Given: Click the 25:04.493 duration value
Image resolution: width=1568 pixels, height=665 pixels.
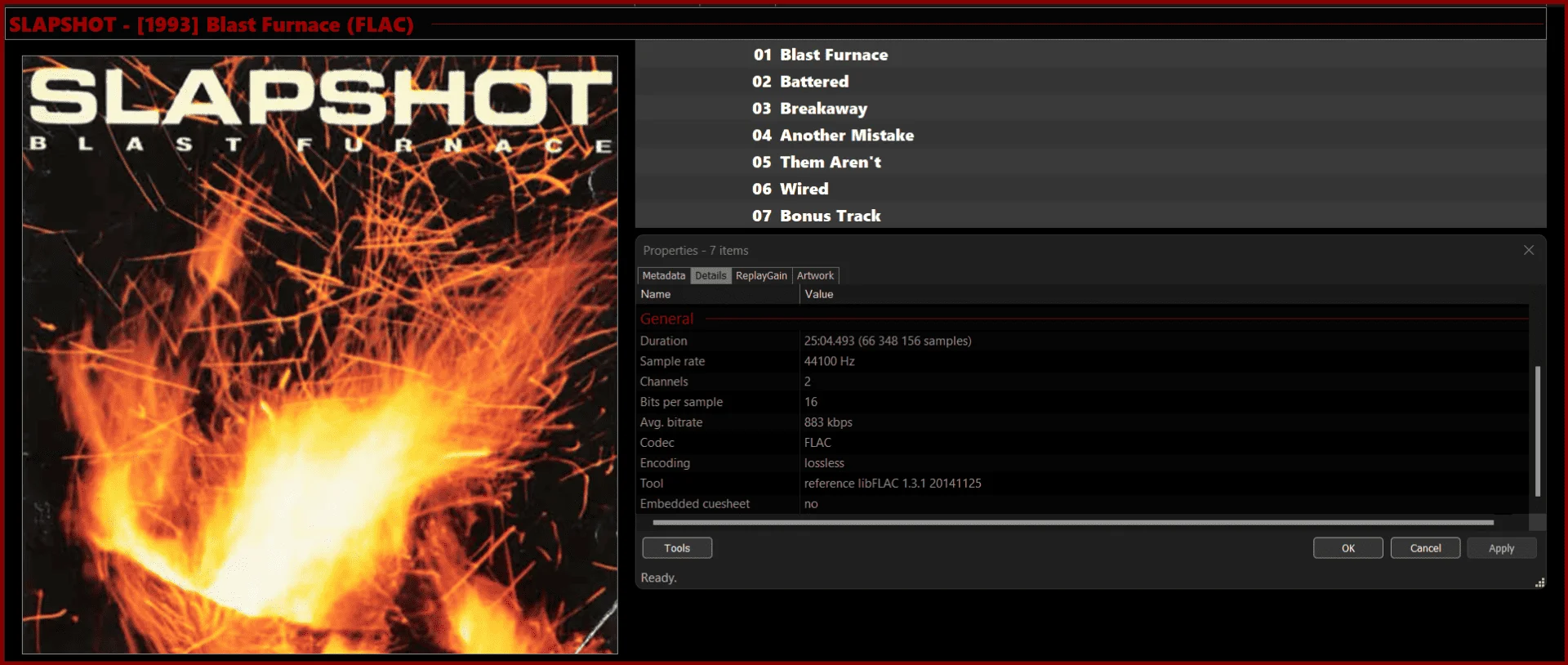Looking at the screenshot, I should [x=888, y=341].
